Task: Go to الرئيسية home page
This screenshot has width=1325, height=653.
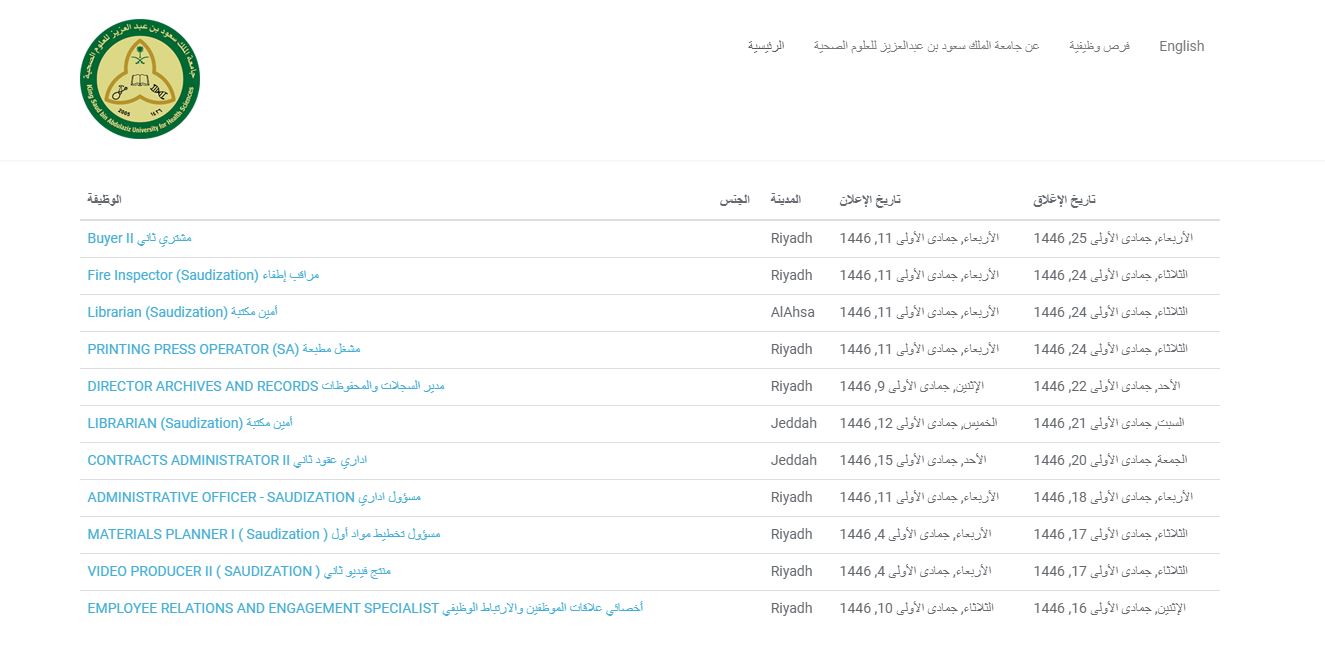Action: point(766,46)
